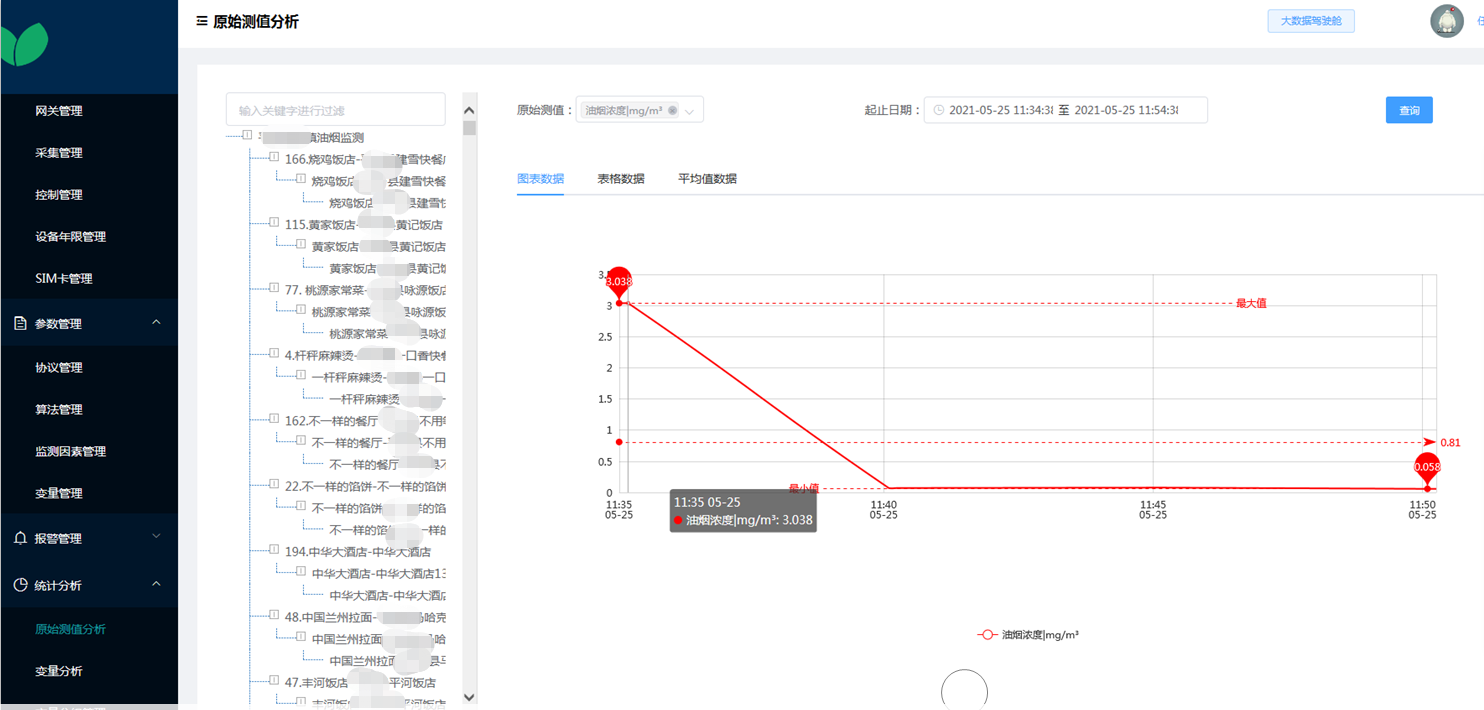Click the 报警管理 bell icon

[x=20, y=538]
